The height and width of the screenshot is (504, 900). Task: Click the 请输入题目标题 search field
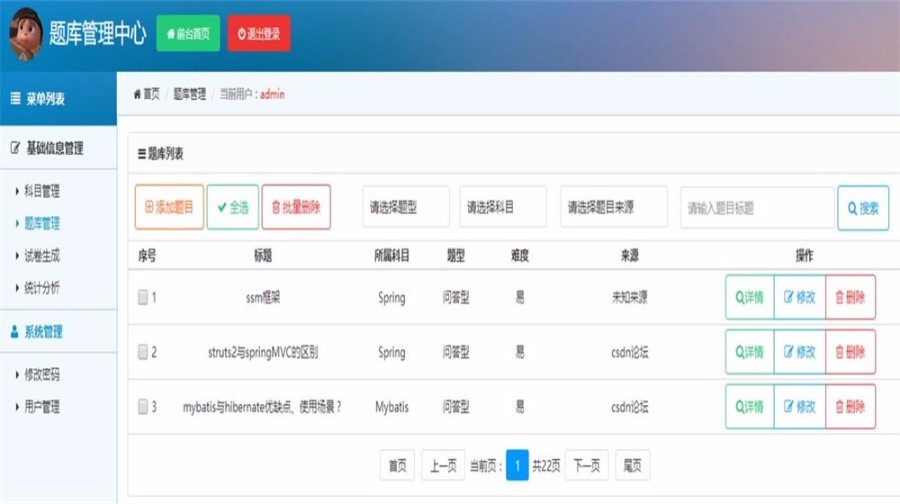pyautogui.click(x=757, y=208)
